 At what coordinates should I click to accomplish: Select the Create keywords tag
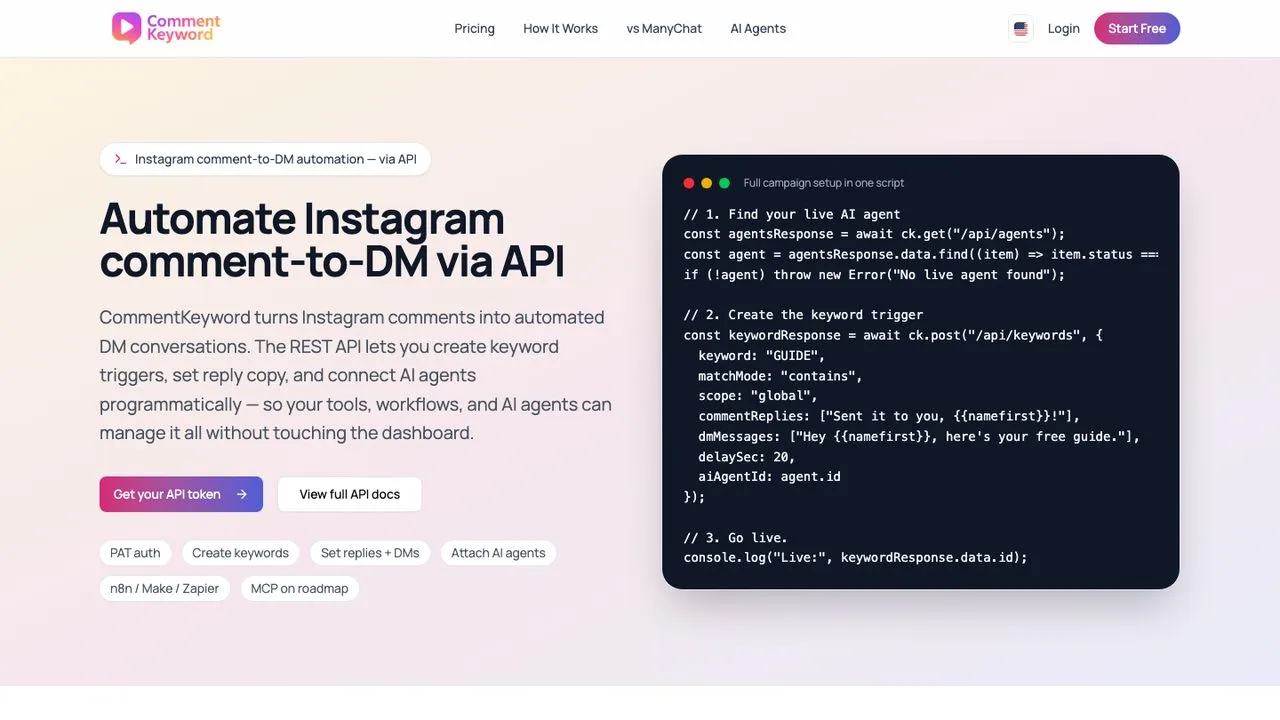(x=240, y=553)
